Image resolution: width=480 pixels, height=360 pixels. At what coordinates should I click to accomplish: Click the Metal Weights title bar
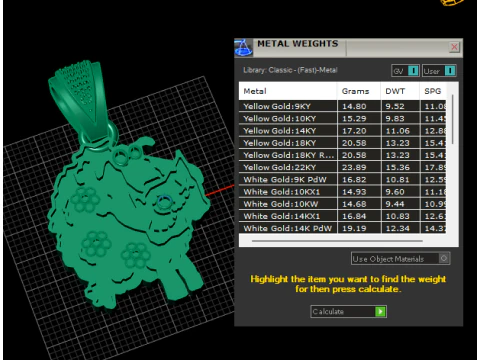tap(350, 47)
